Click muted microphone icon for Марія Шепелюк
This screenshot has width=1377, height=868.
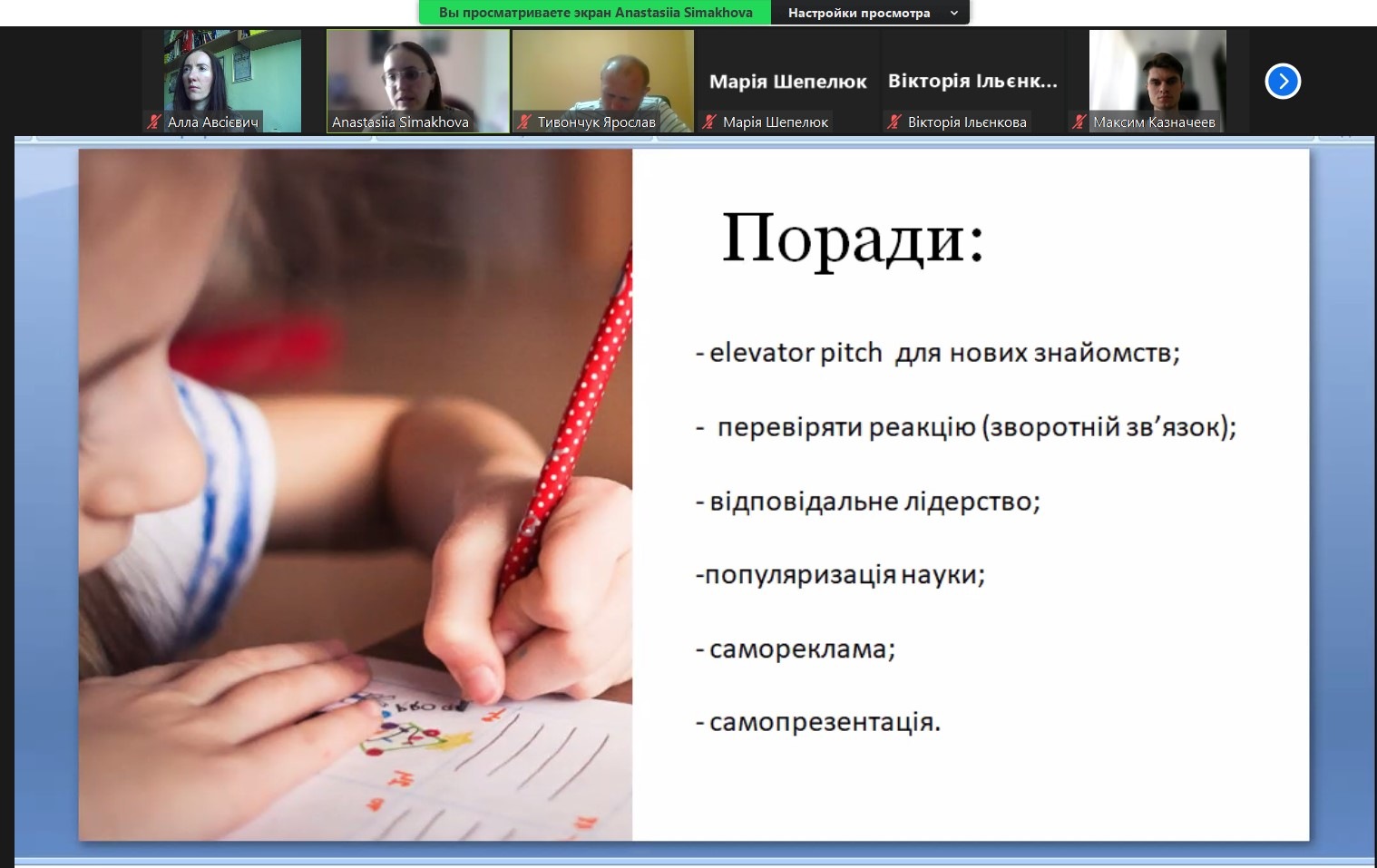point(709,122)
